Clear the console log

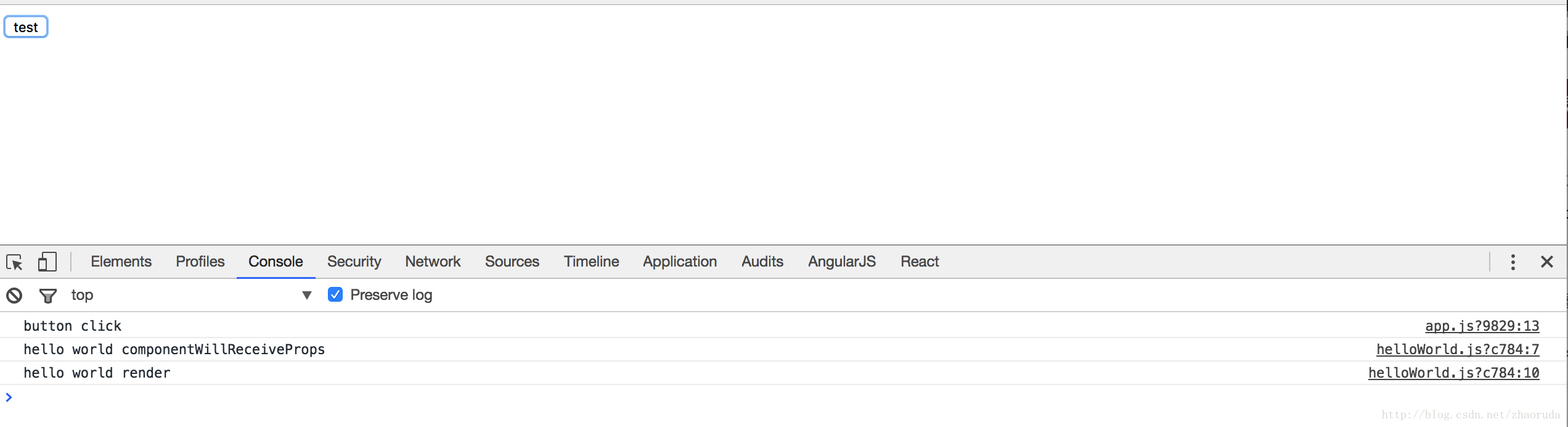(14, 296)
